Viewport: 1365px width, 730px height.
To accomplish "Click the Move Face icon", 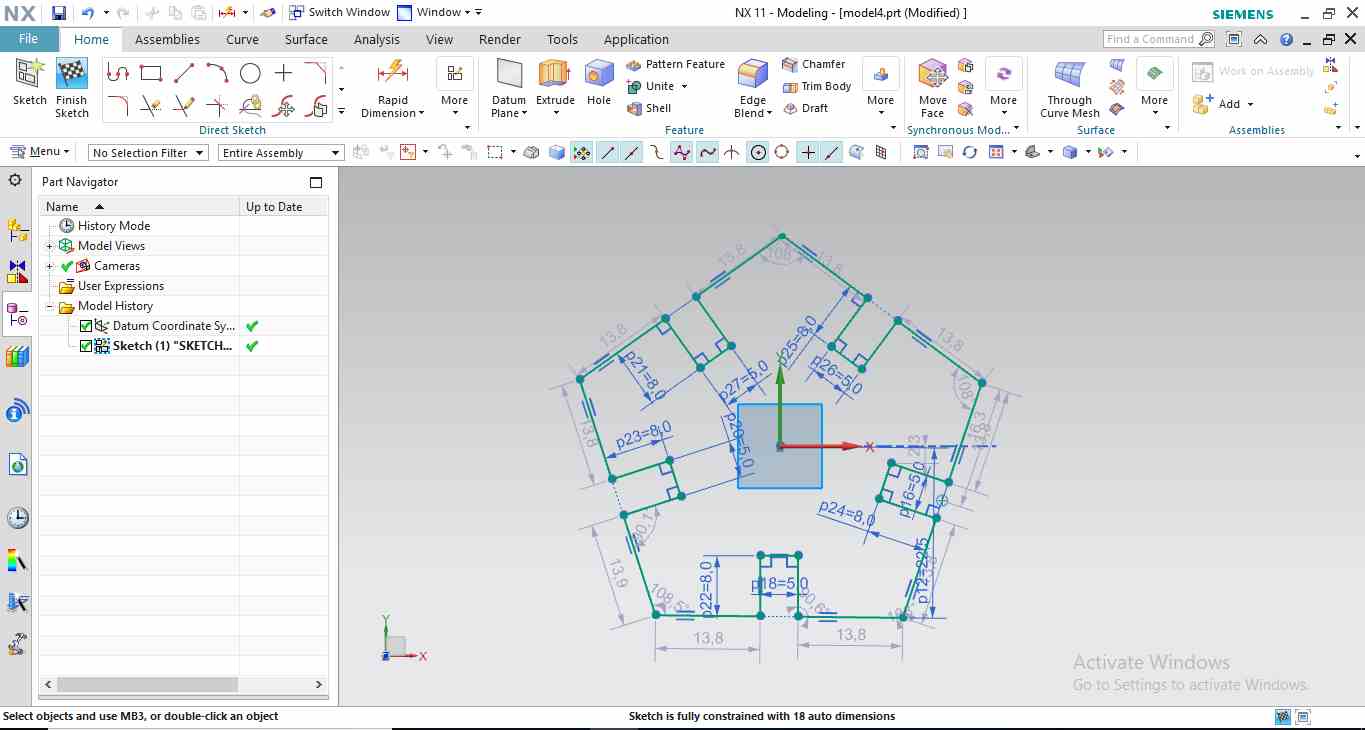I will (933, 74).
